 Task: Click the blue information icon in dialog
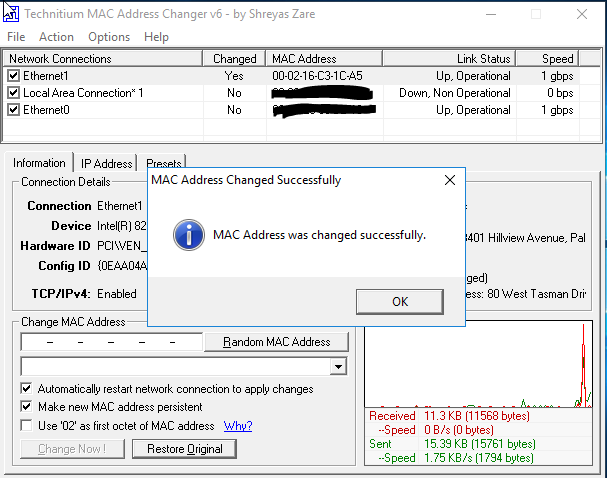189,235
